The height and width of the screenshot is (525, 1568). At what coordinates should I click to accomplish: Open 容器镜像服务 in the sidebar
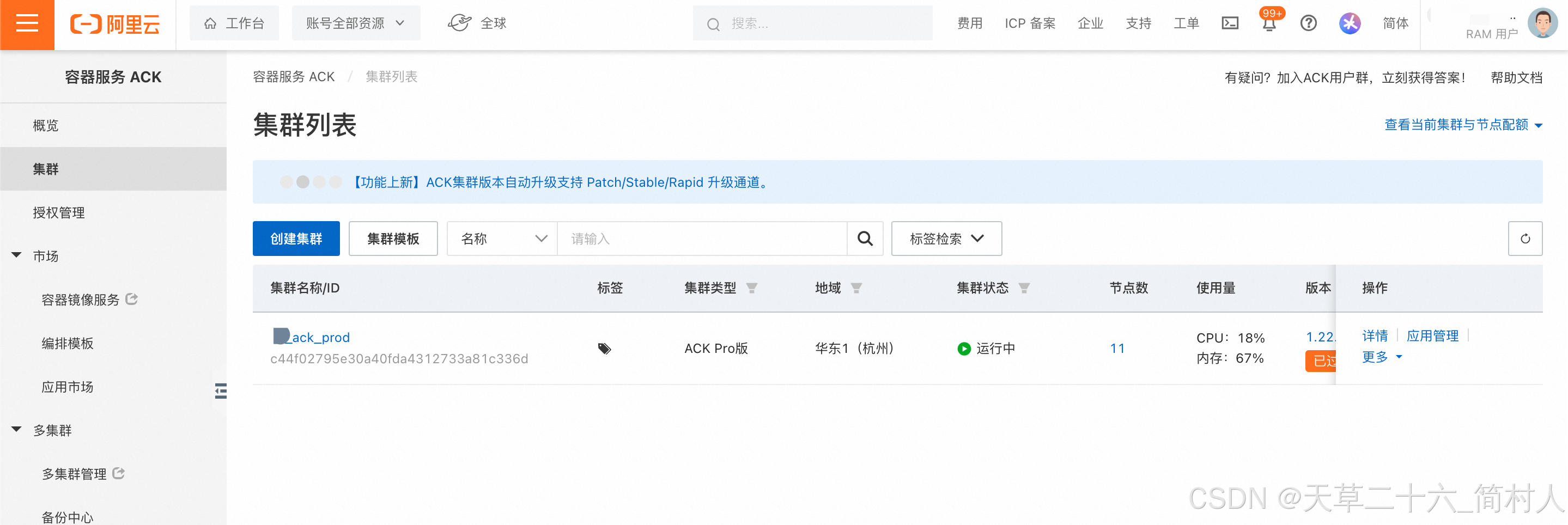[x=80, y=300]
